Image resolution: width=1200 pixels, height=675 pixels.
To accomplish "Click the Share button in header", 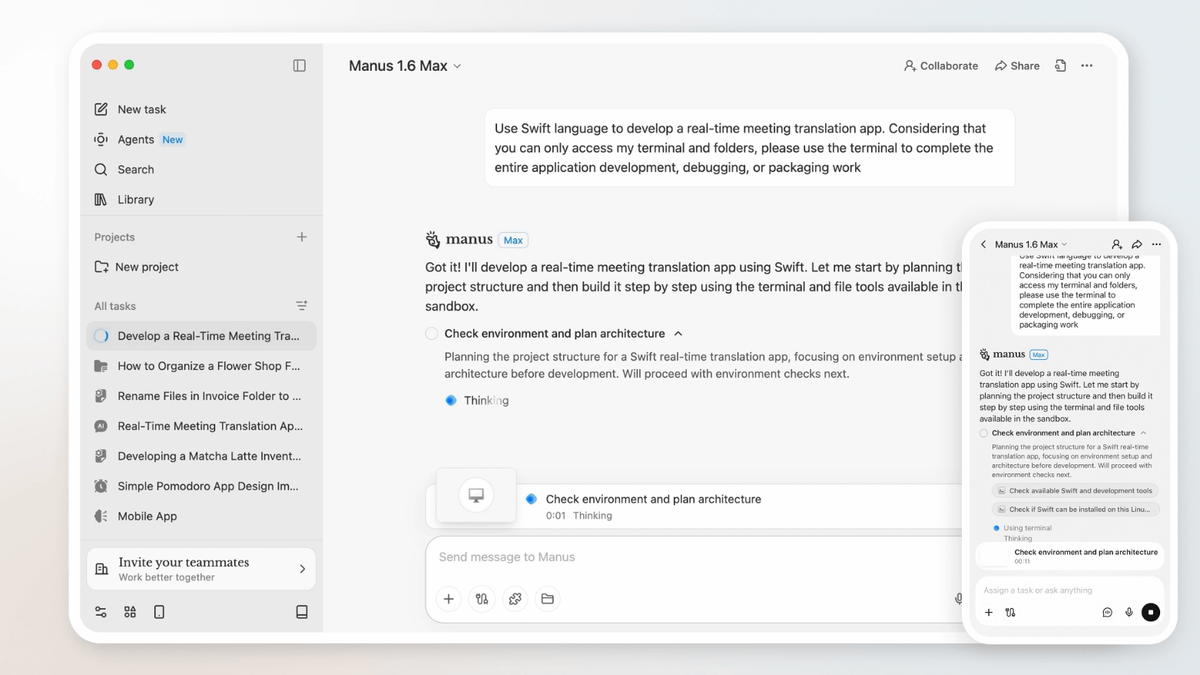I will (x=1017, y=66).
